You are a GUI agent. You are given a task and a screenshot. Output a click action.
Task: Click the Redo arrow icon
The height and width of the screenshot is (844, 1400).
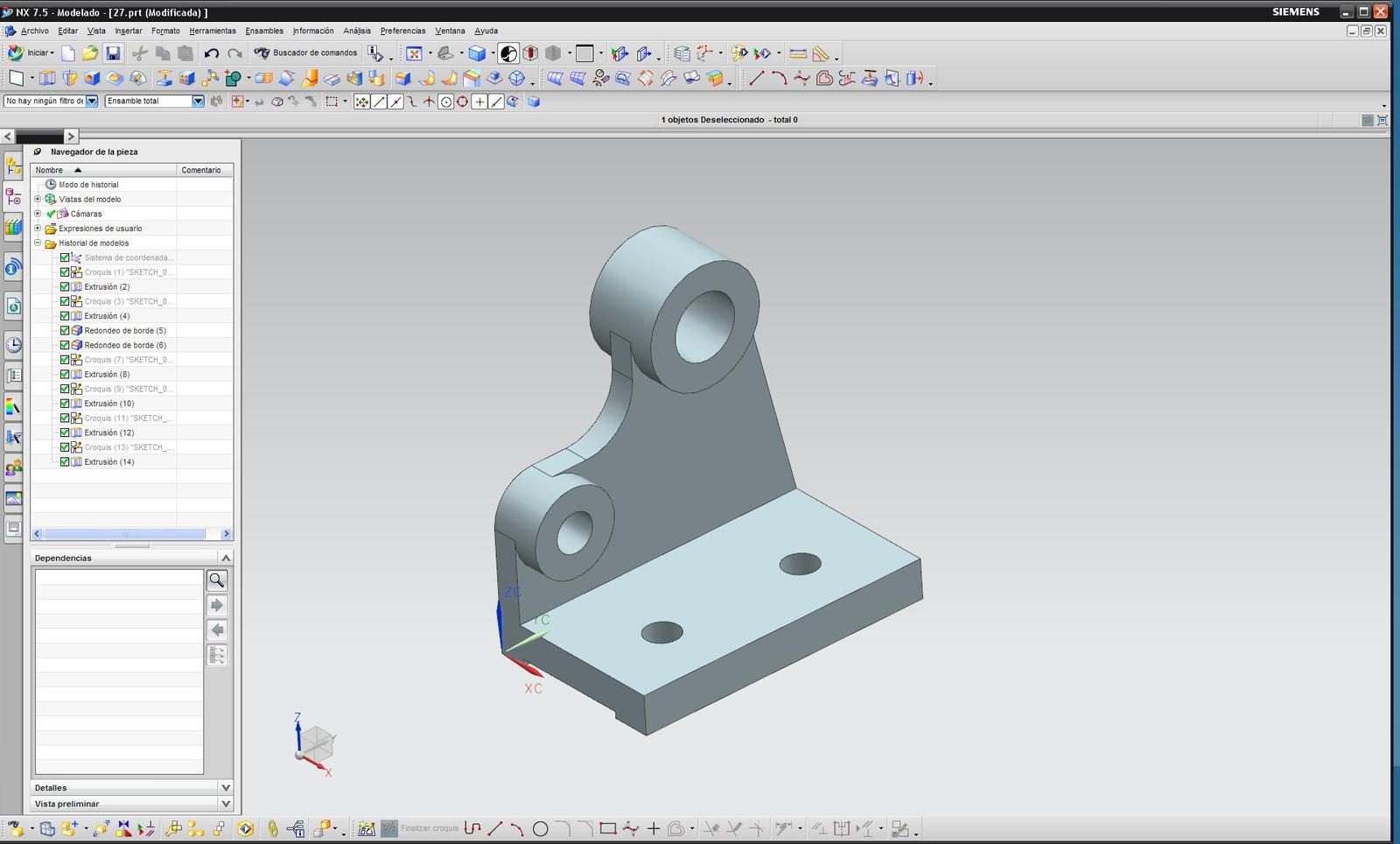pos(234,53)
